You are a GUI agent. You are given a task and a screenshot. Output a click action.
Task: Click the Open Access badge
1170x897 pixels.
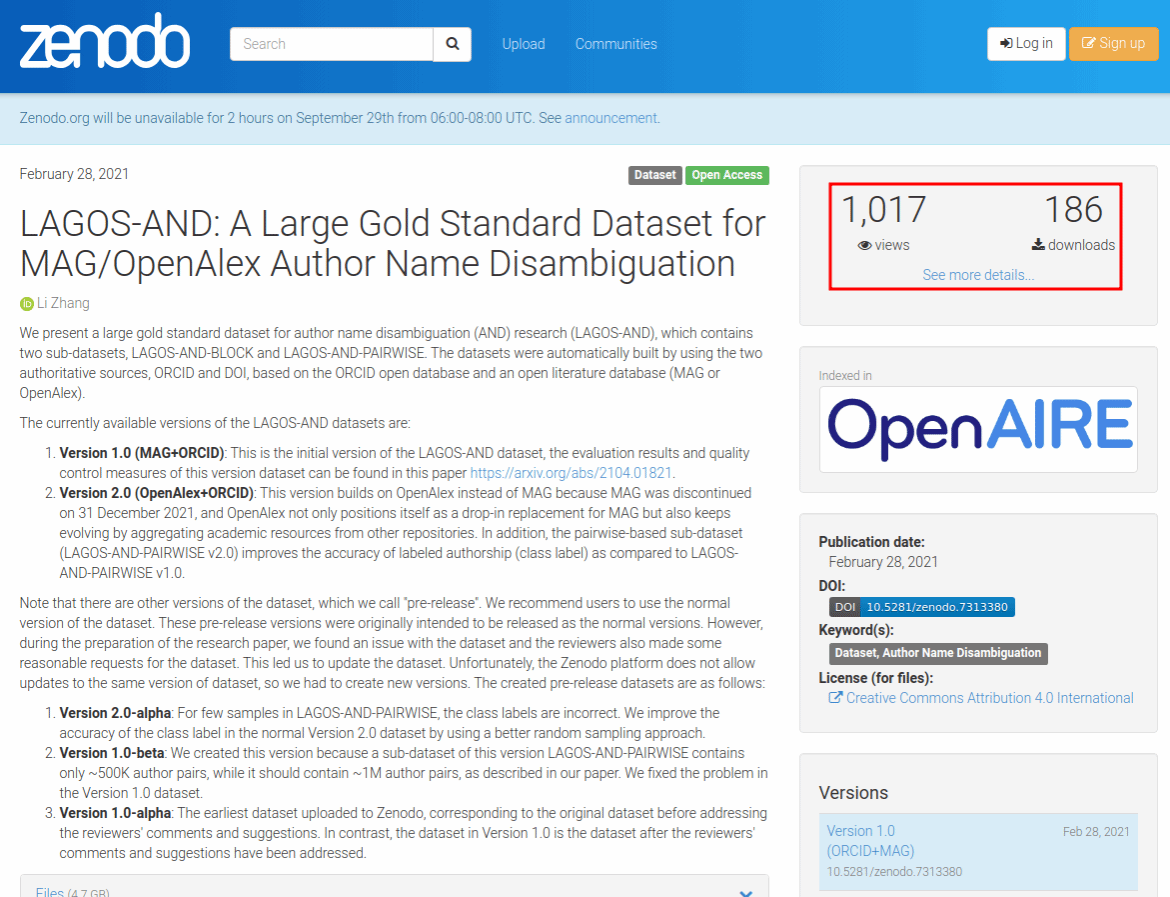pos(727,175)
